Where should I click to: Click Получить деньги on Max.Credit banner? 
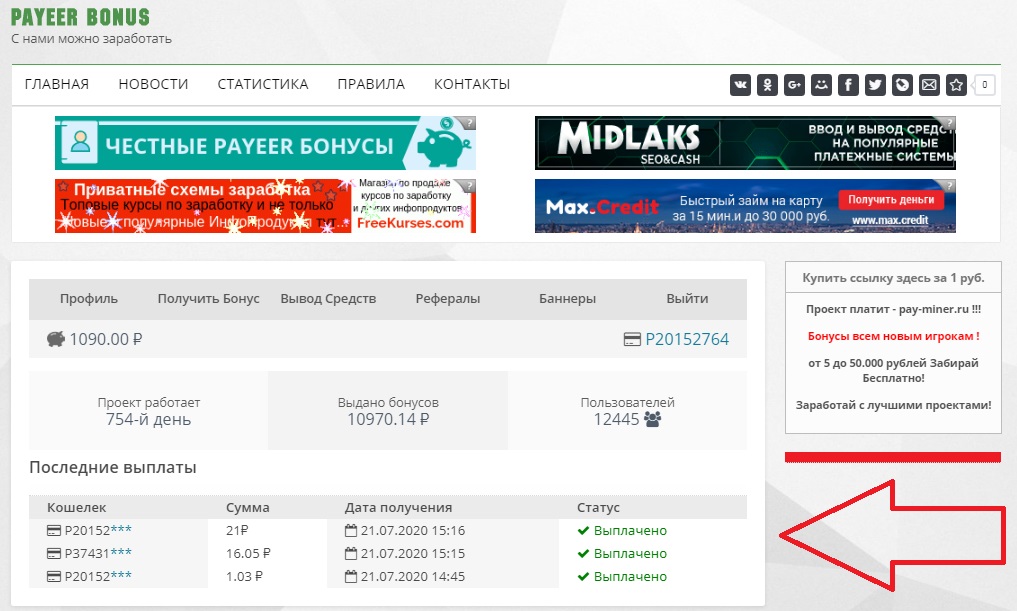click(891, 200)
